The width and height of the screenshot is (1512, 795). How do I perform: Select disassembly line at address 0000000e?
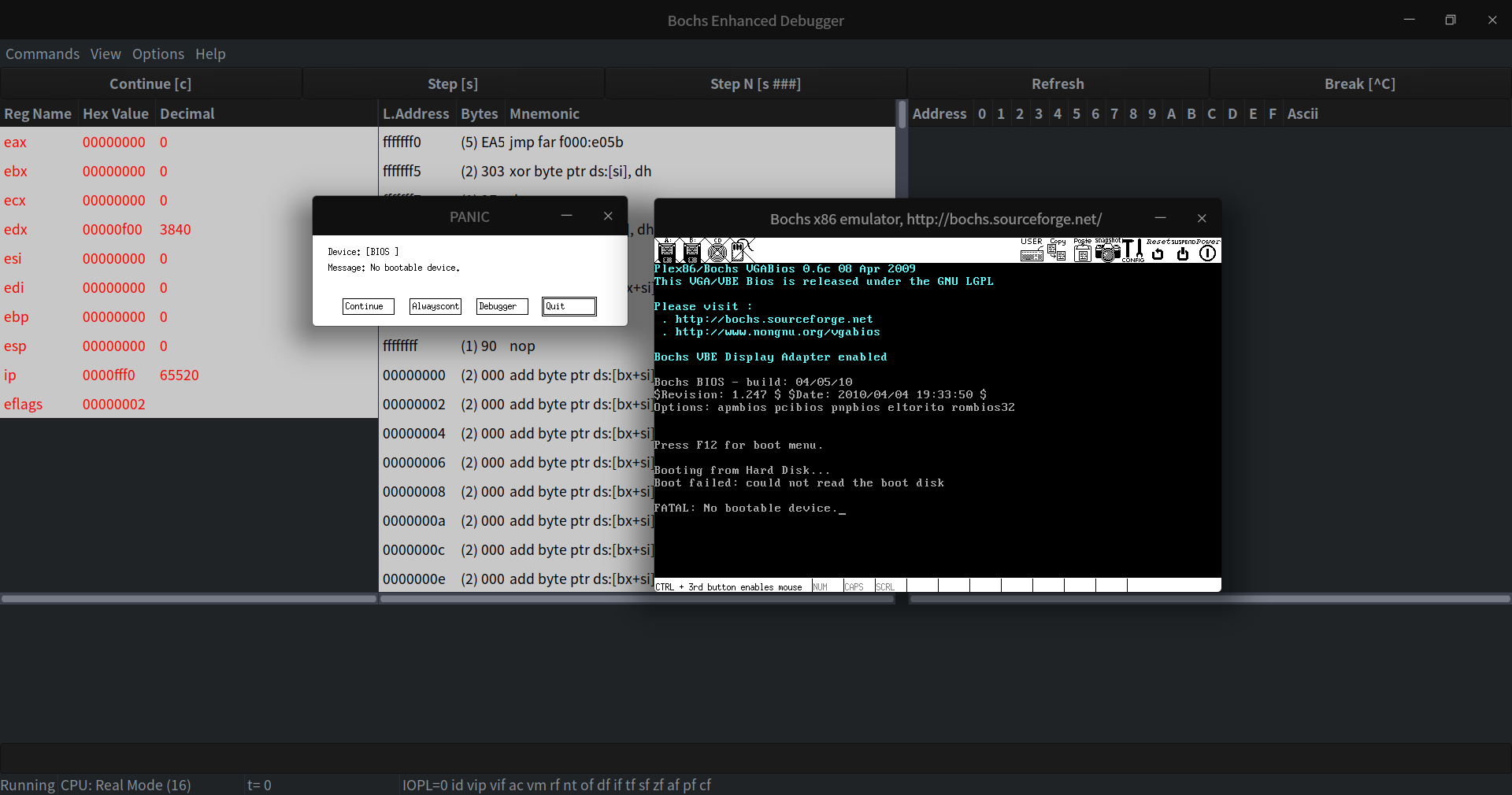point(517,579)
